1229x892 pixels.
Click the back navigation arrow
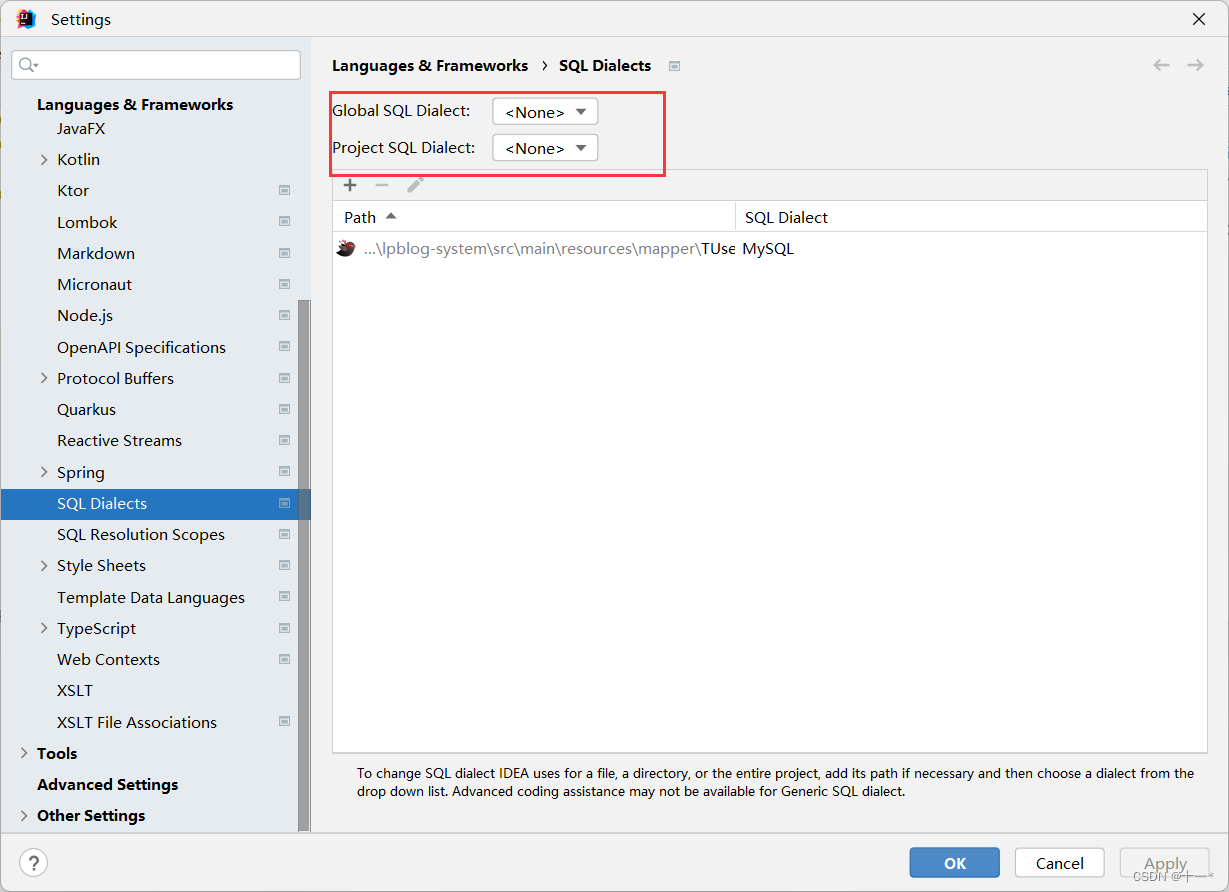[1161, 65]
